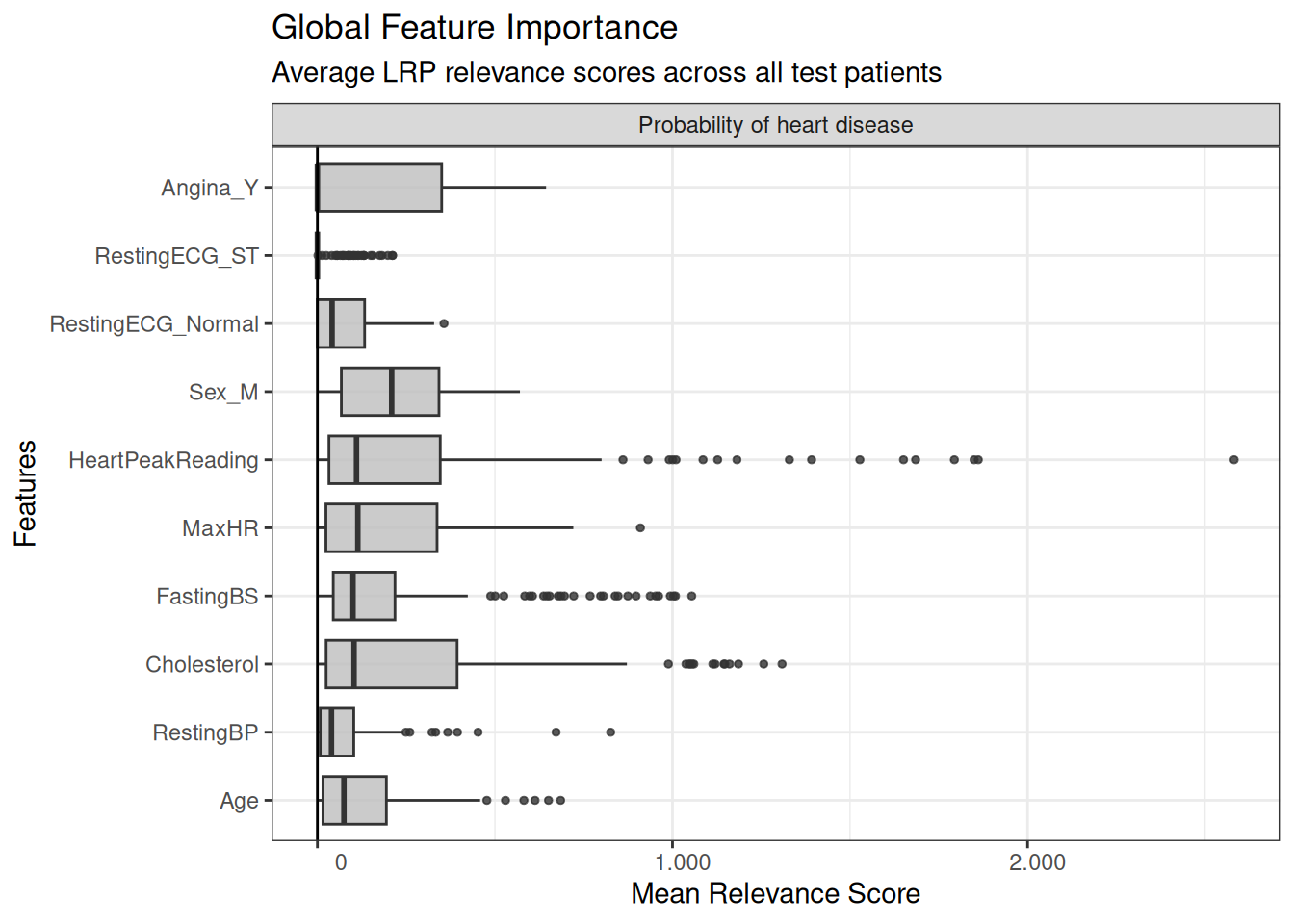Click the Sex_M box in the plot
This screenshot has width=1294, height=924.
pos(390,392)
